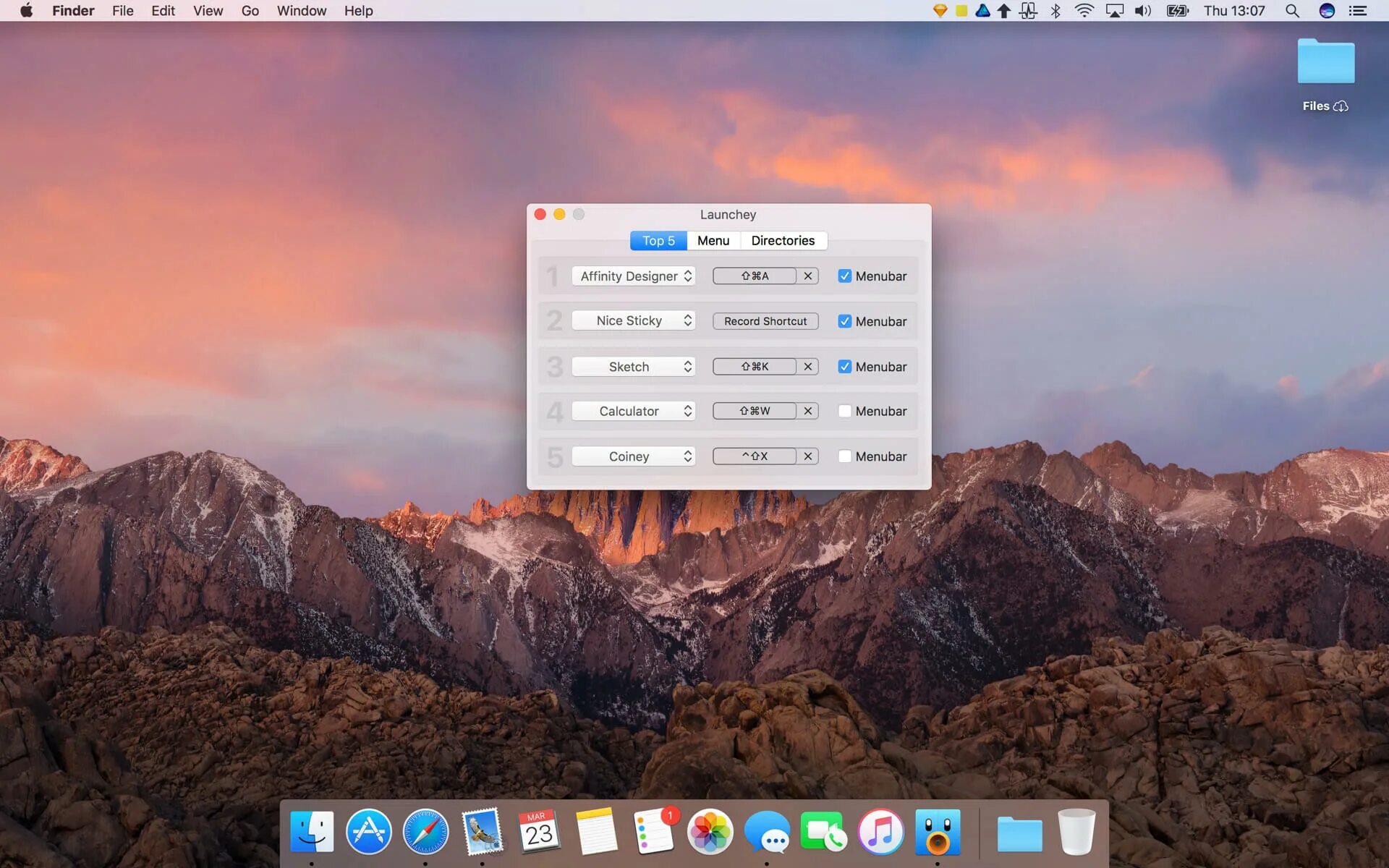Click the yellow Nice Sticky menubar icon
This screenshot has width=1389, height=868.
coord(960,11)
